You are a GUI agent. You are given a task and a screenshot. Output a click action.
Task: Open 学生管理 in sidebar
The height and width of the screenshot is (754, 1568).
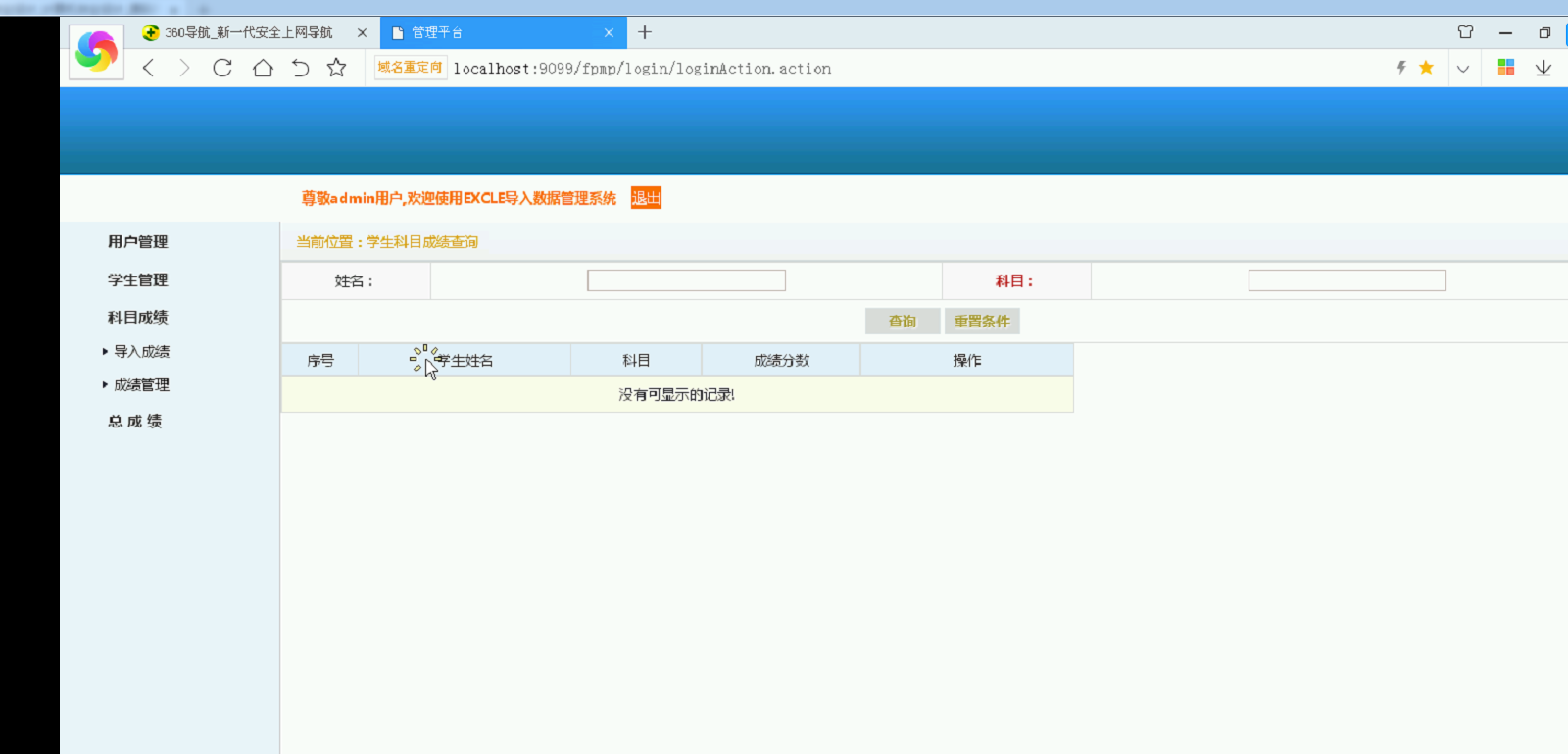coord(137,280)
